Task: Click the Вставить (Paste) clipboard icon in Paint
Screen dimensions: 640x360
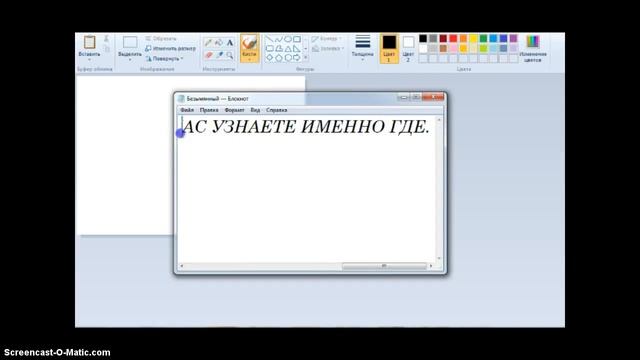Action: click(x=89, y=42)
